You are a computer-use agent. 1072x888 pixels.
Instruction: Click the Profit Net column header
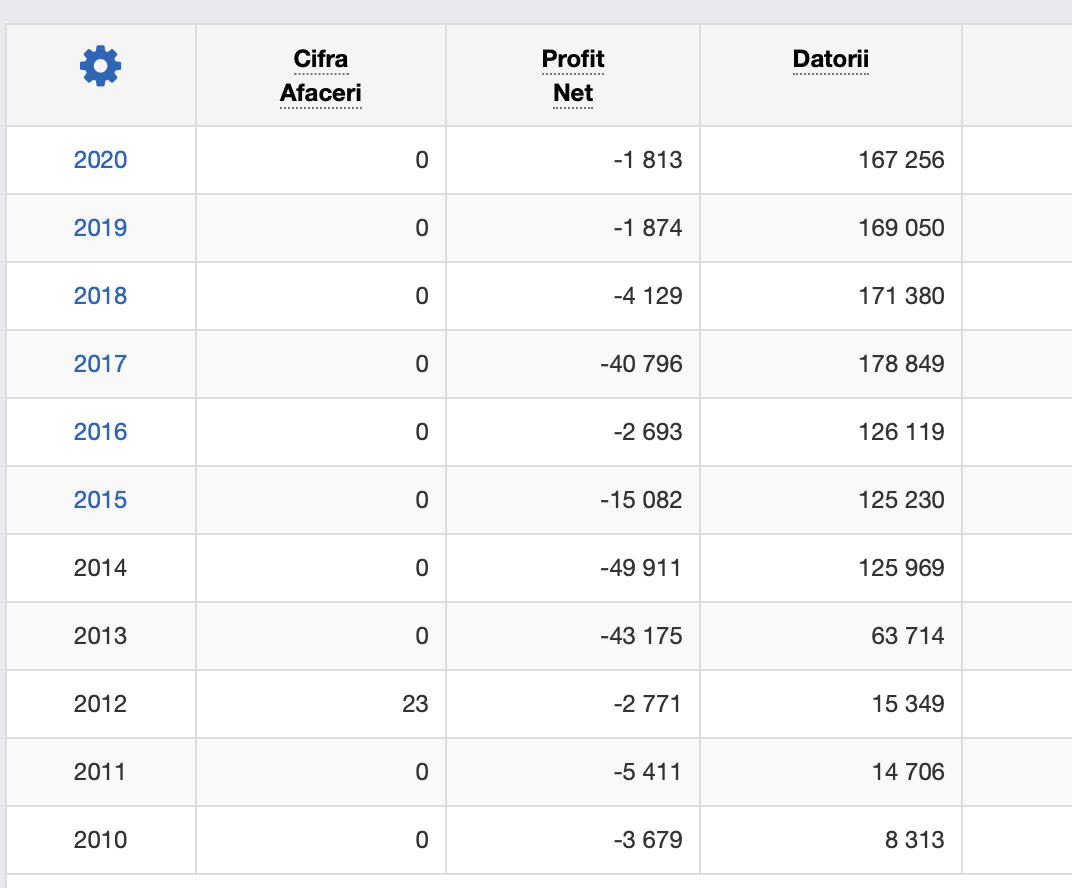point(573,76)
